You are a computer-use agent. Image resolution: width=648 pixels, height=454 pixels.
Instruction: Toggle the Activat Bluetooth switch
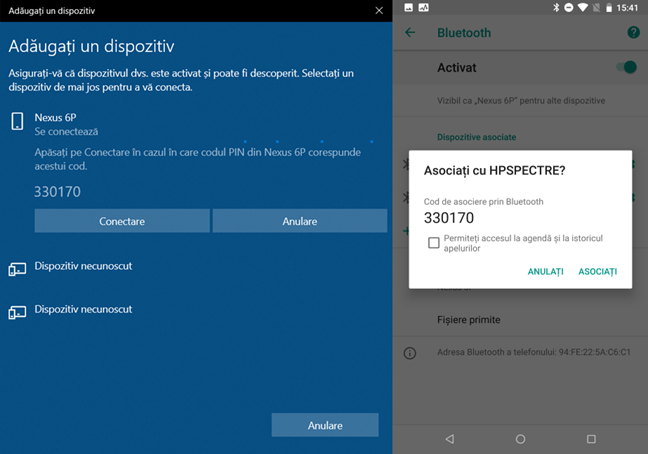pos(626,68)
